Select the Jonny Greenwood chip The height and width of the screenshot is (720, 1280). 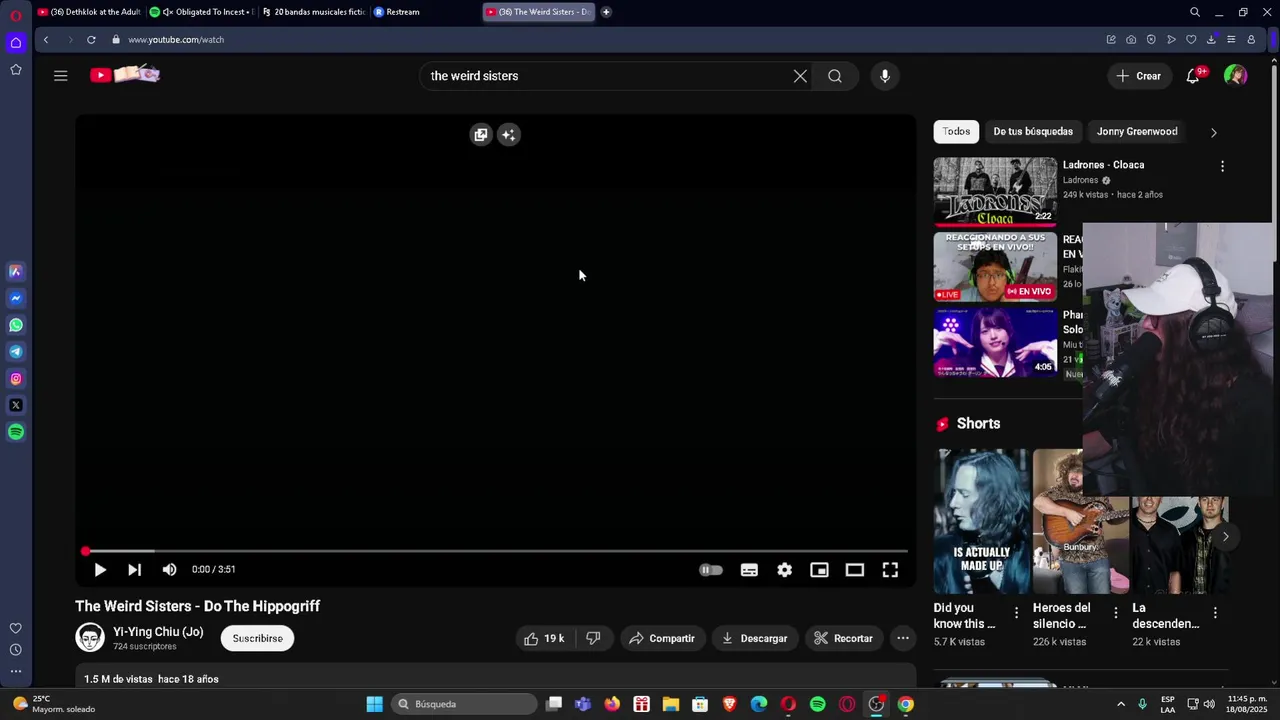(1137, 132)
